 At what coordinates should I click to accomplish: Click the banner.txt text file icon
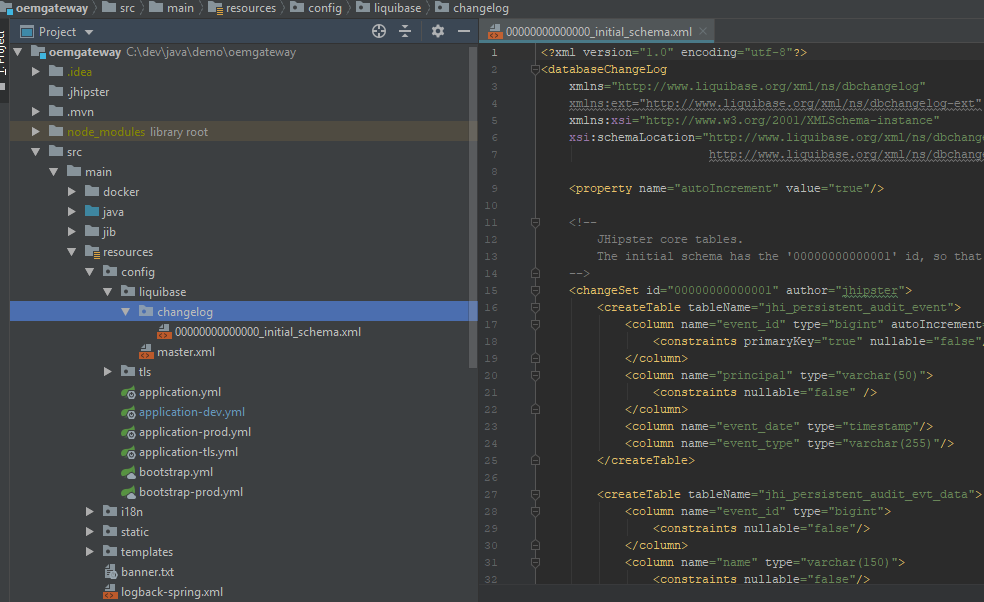tap(110, 572)
